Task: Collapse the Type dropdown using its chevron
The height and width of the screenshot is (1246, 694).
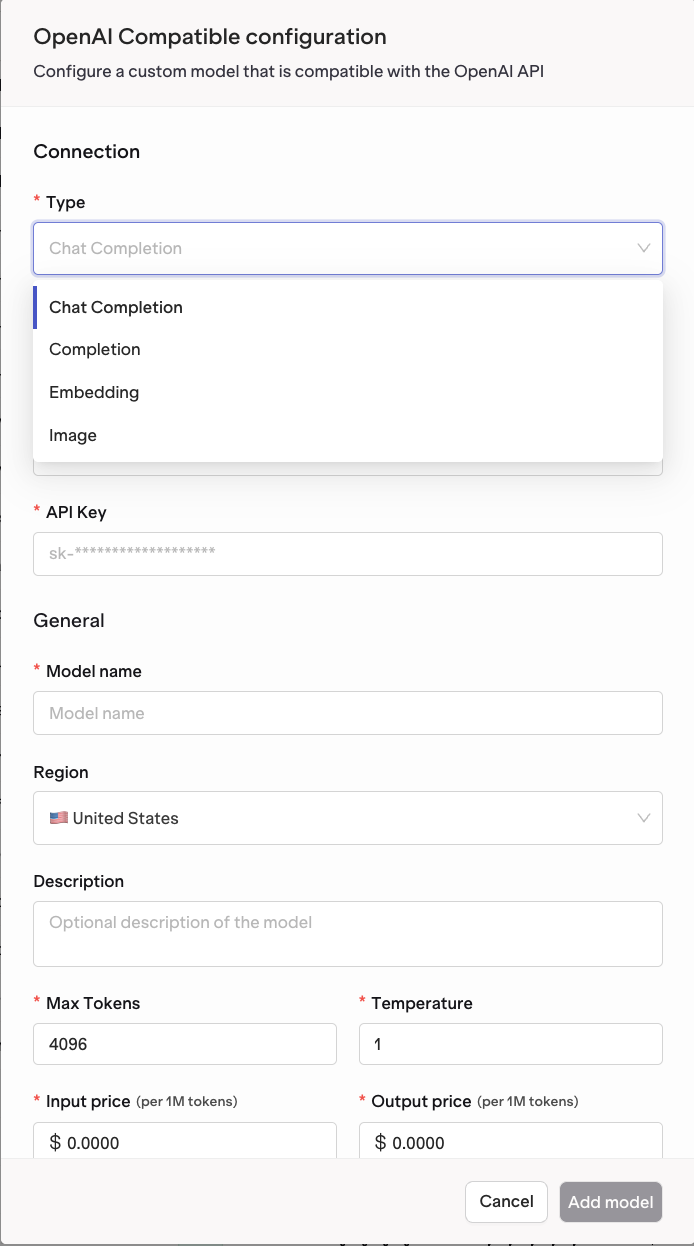Action: click(x=644, y=248)
